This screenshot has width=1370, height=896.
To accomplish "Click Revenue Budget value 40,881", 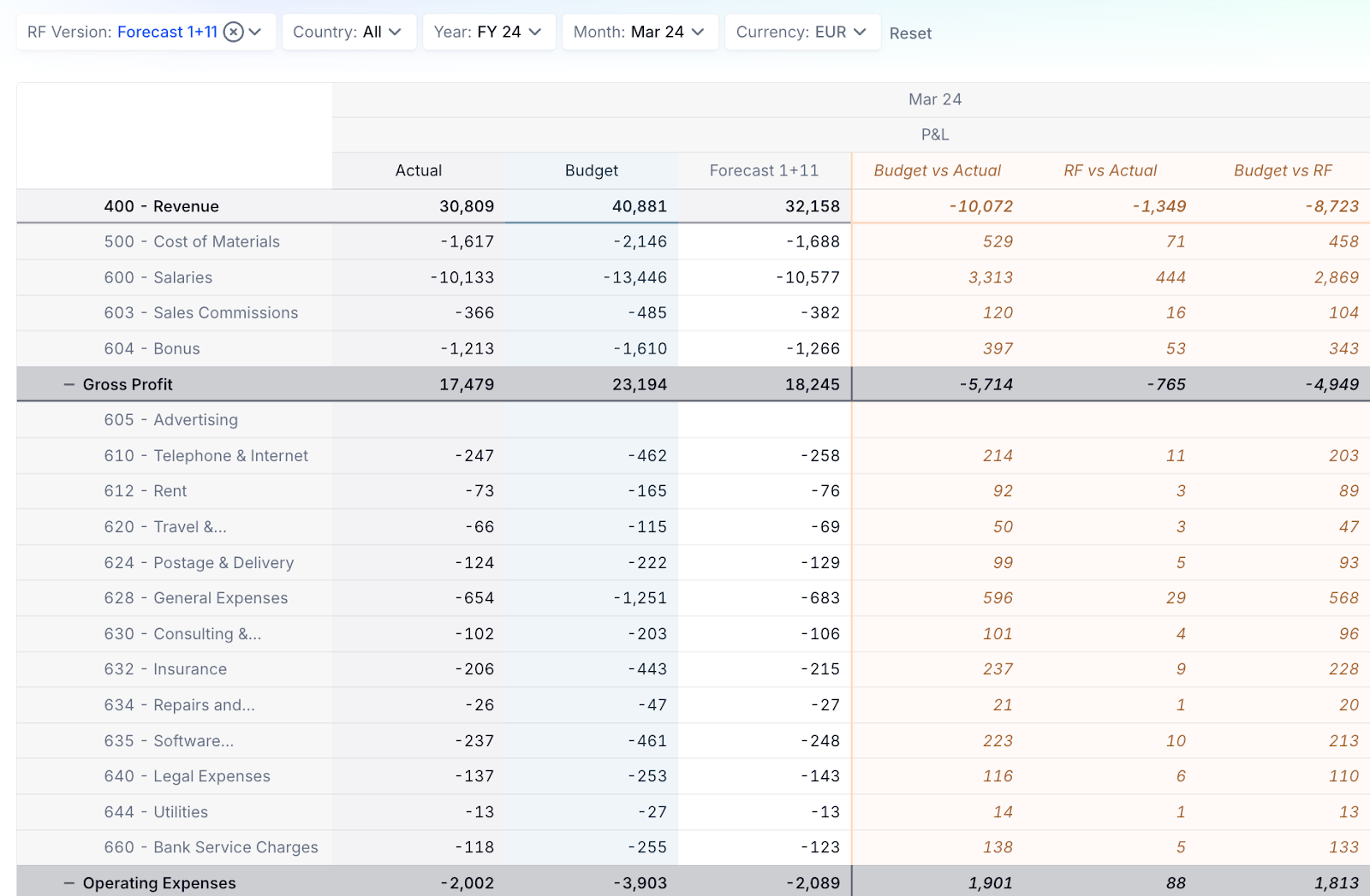I will (640, 206).
